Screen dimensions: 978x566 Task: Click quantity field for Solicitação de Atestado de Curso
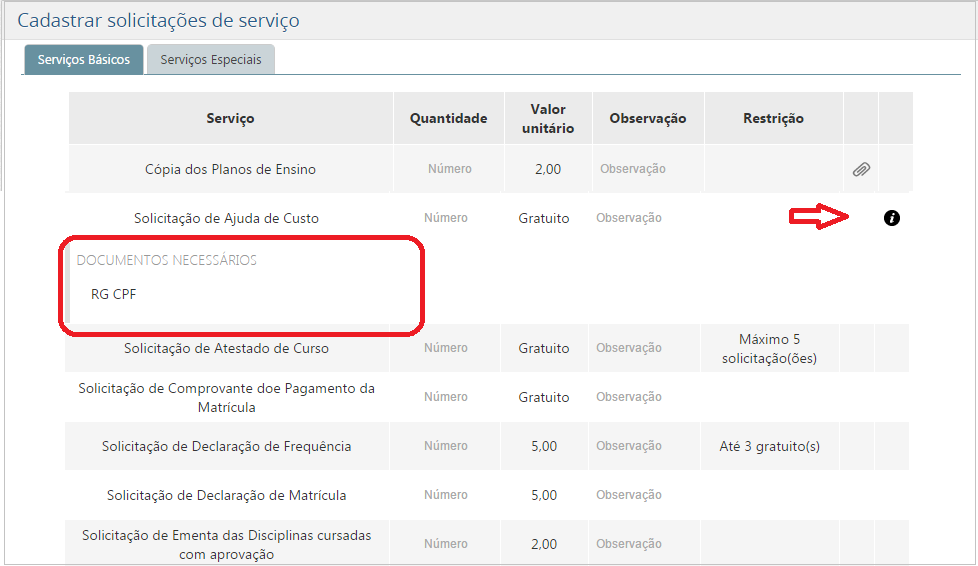[x=445, y=348]
